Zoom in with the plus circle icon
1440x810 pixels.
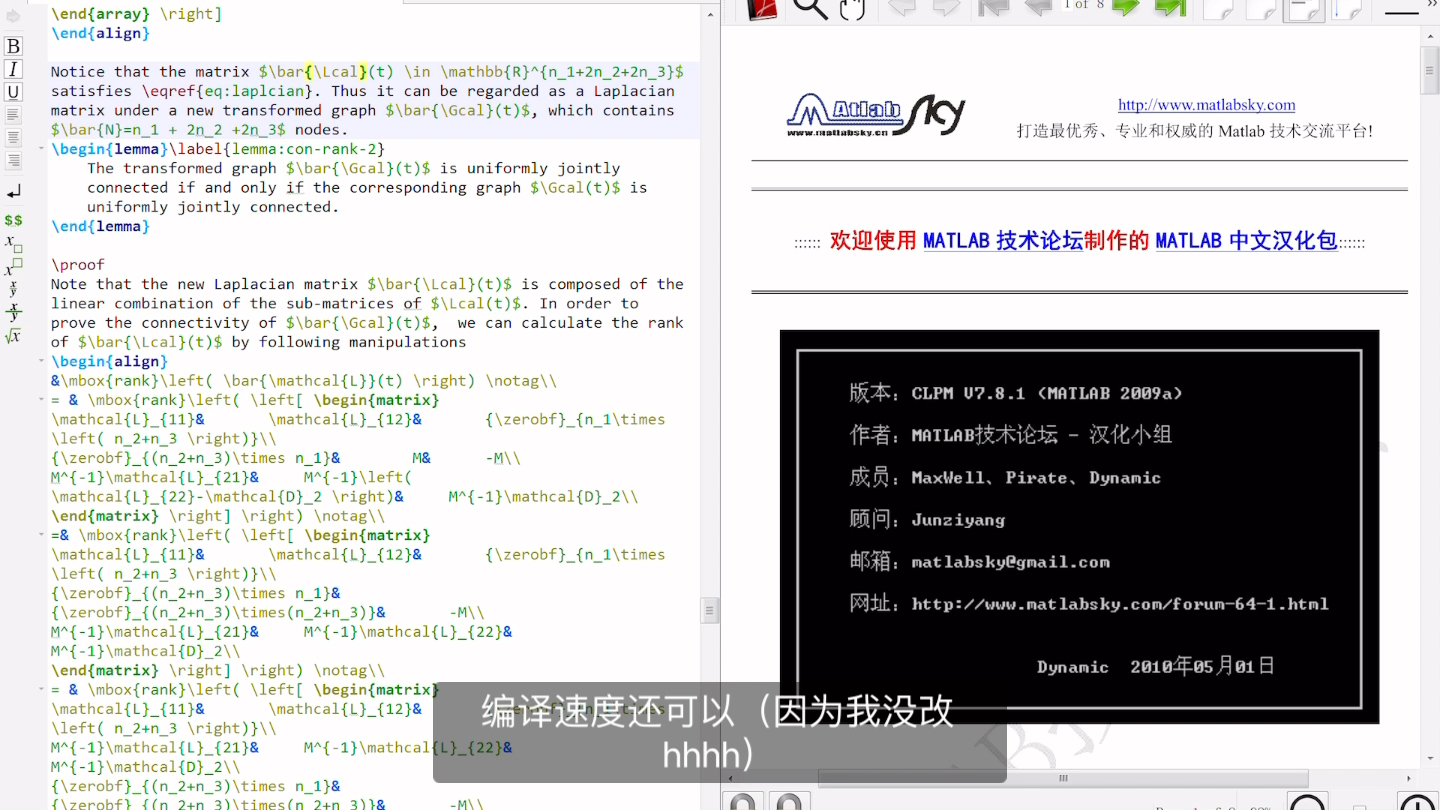coord(1419,802)
